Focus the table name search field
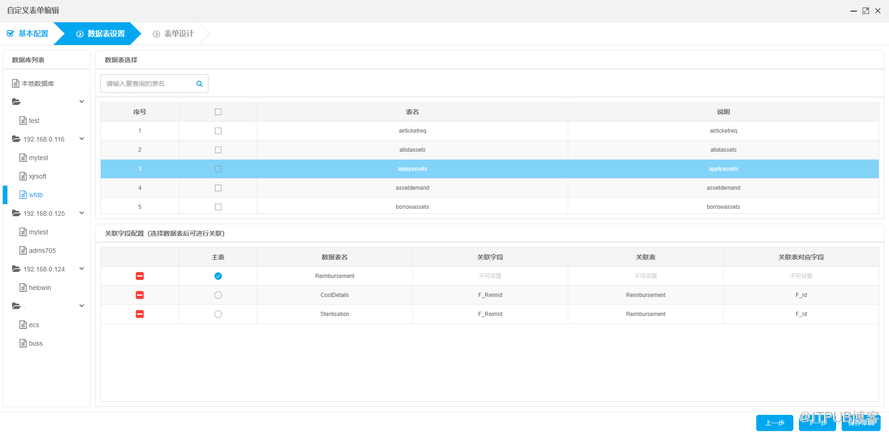 [147, 84]
